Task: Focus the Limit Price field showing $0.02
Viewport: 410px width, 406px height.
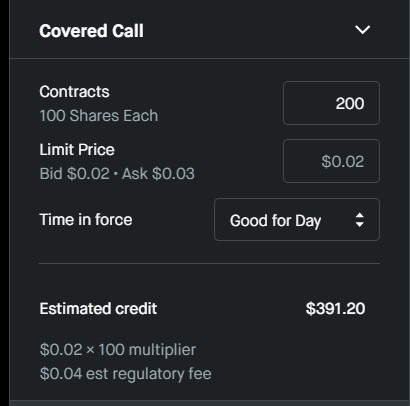Action: click(x=331, y=161)
